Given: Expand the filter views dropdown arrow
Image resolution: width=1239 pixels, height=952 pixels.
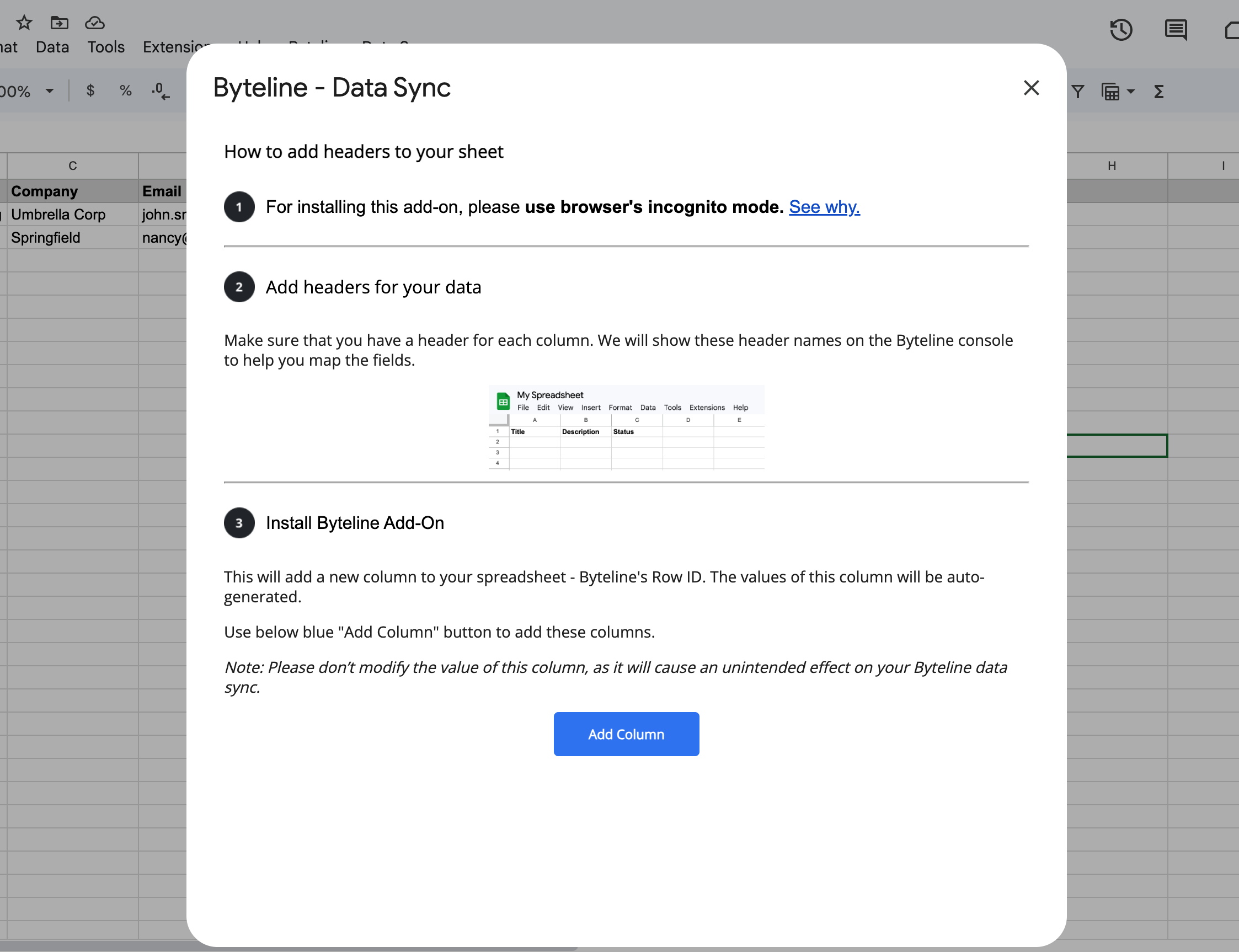Looking at the screenshot, I should pos(1130,91).
